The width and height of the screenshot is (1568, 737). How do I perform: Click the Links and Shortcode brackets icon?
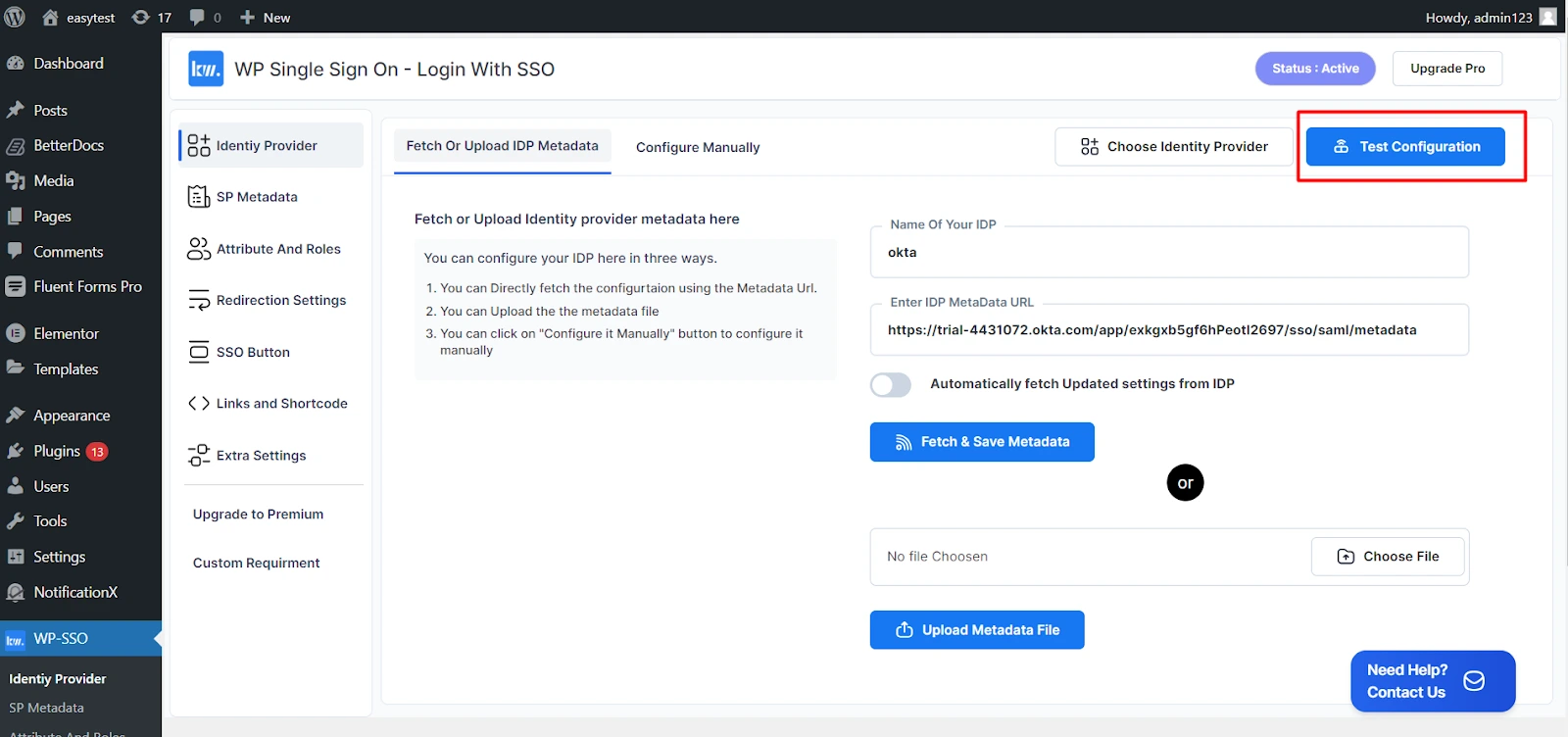(x=199, y=403)
